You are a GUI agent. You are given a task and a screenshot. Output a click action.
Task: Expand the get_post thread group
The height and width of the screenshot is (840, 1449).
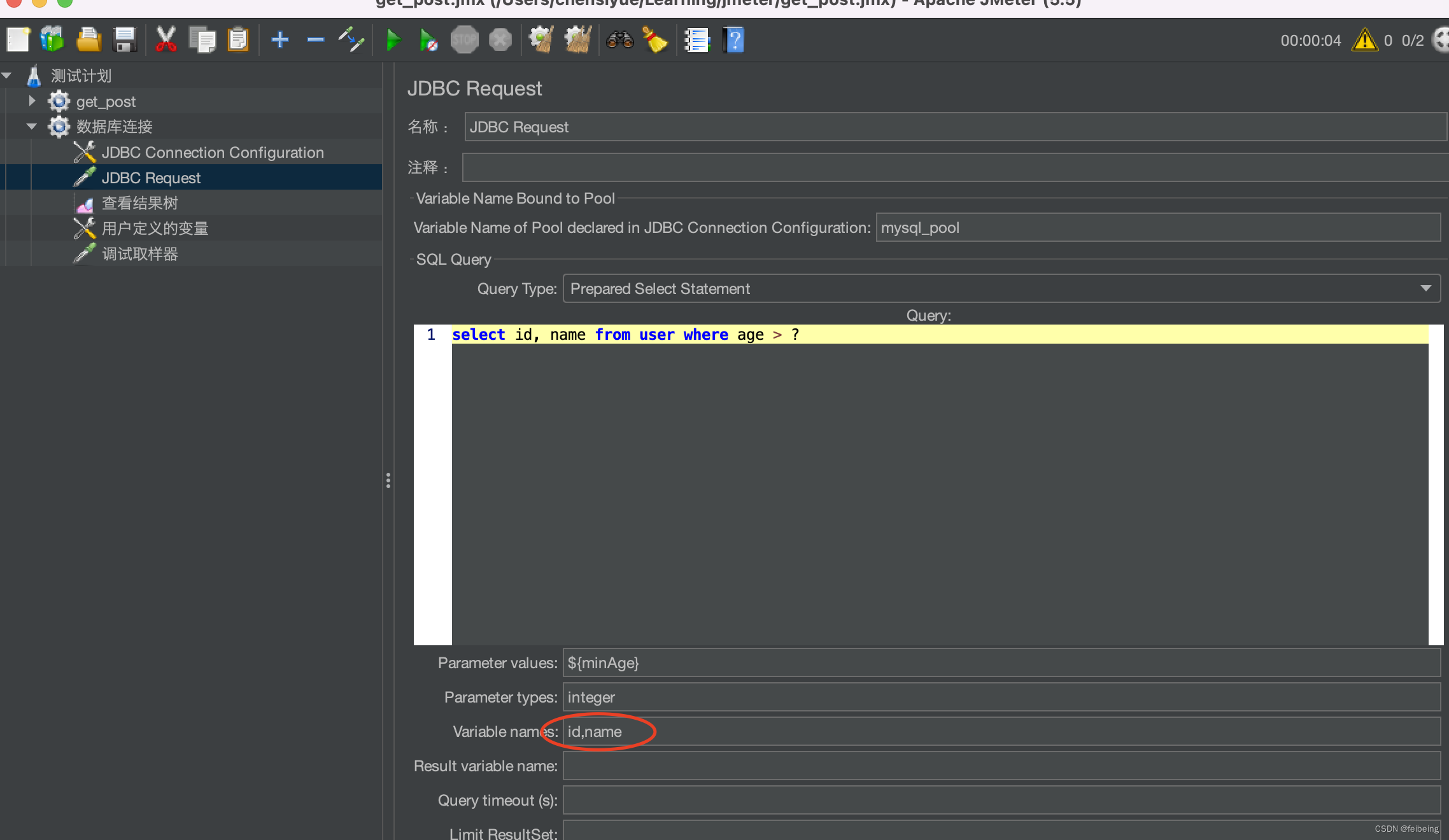[x=32, y=101]
